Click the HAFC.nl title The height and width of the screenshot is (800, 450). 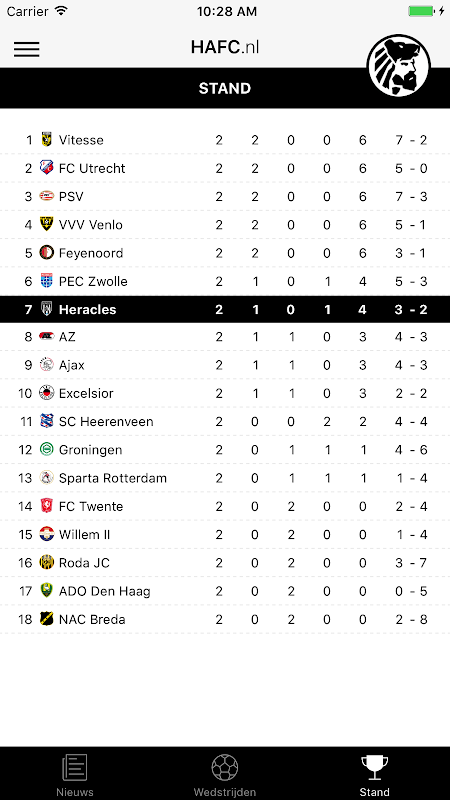point(225,47)
